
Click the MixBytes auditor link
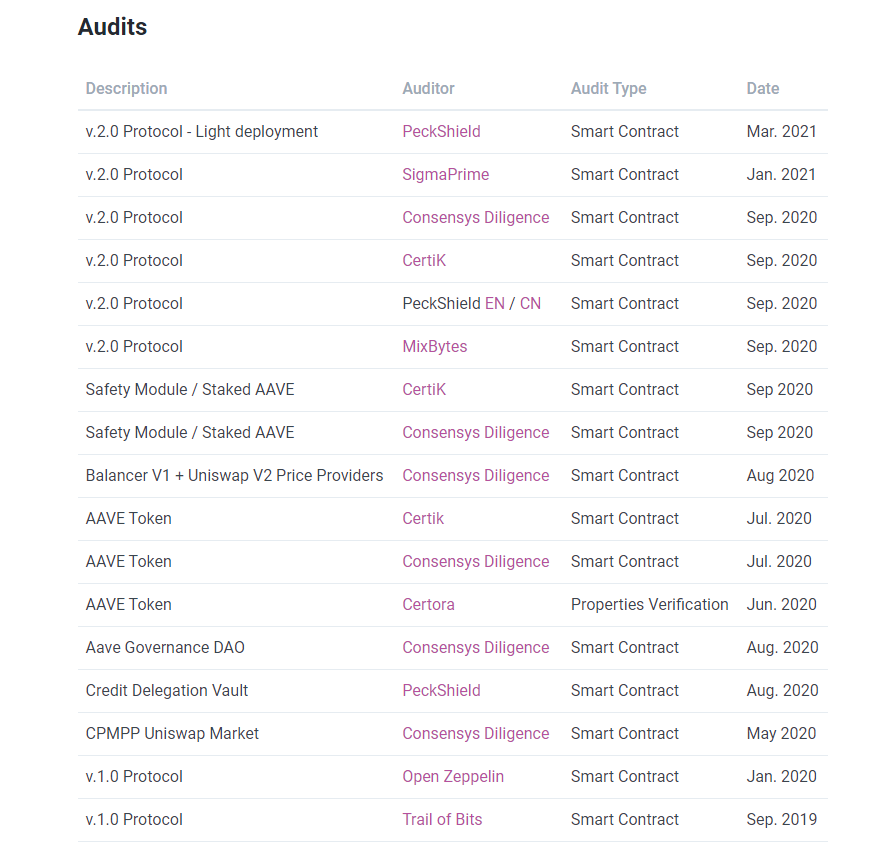tap(434, 346)
